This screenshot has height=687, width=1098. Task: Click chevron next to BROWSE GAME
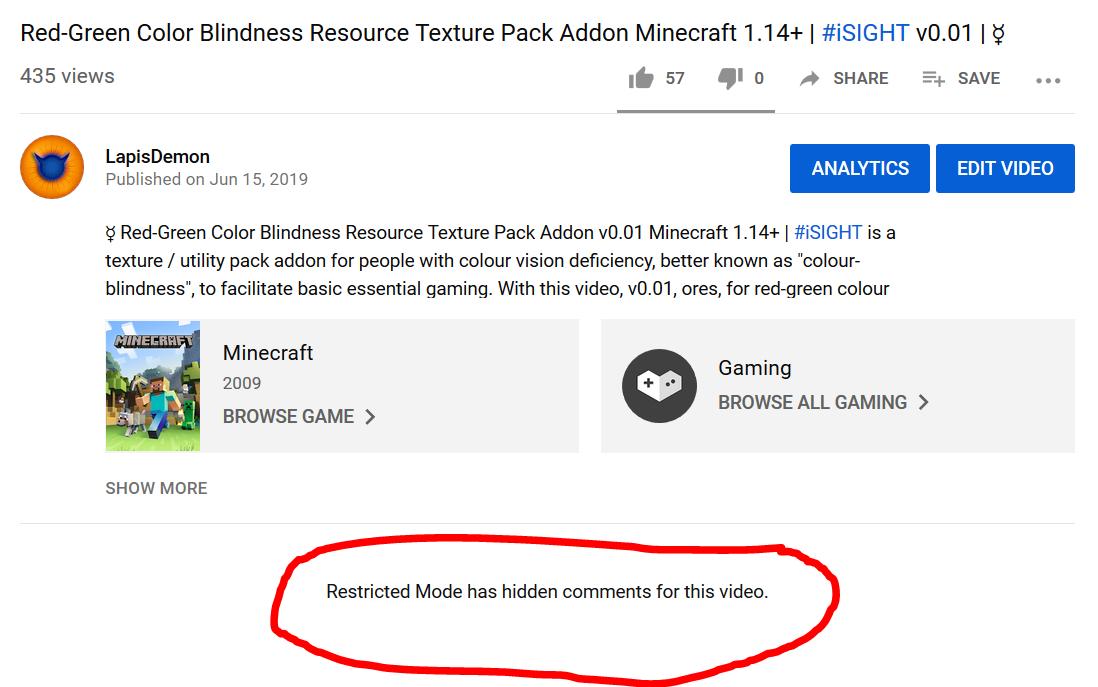pyautogui.click(x=370, y=417)
